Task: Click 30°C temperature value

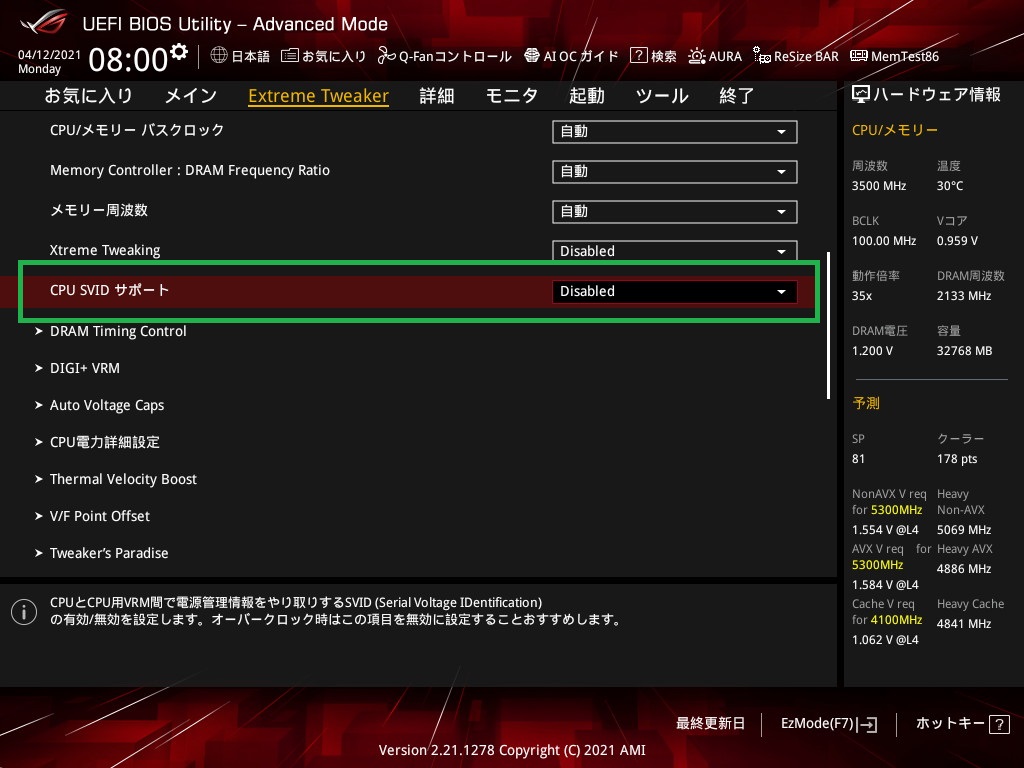Action: pyautogui.click(x=950, y=186)
